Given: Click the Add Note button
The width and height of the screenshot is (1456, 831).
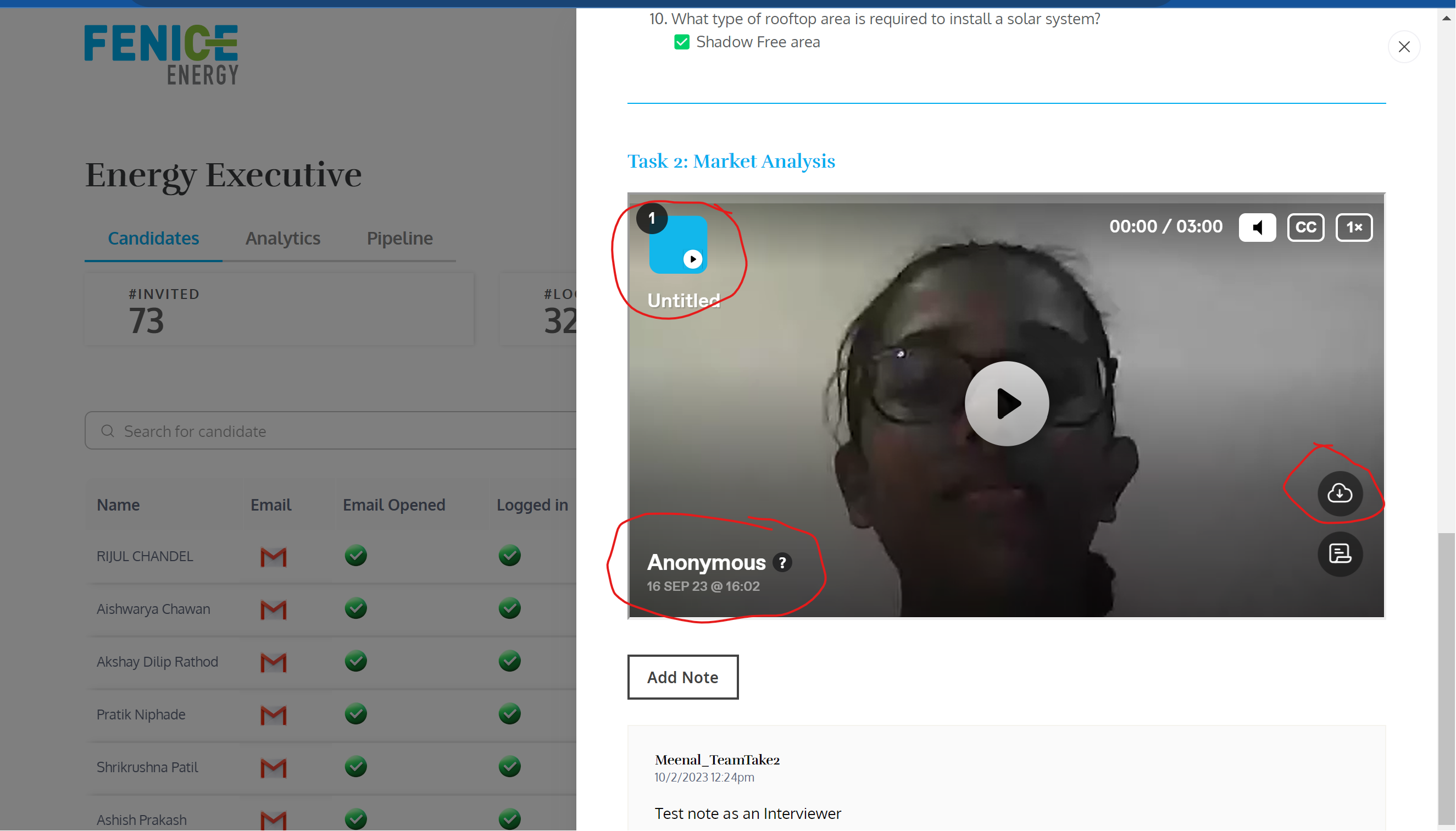Looking at the screenshot, I should point(683,677).
